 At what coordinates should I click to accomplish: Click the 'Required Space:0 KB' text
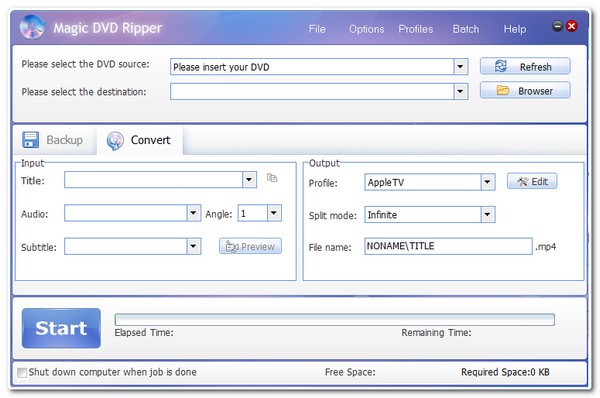[x=505, y=372]
